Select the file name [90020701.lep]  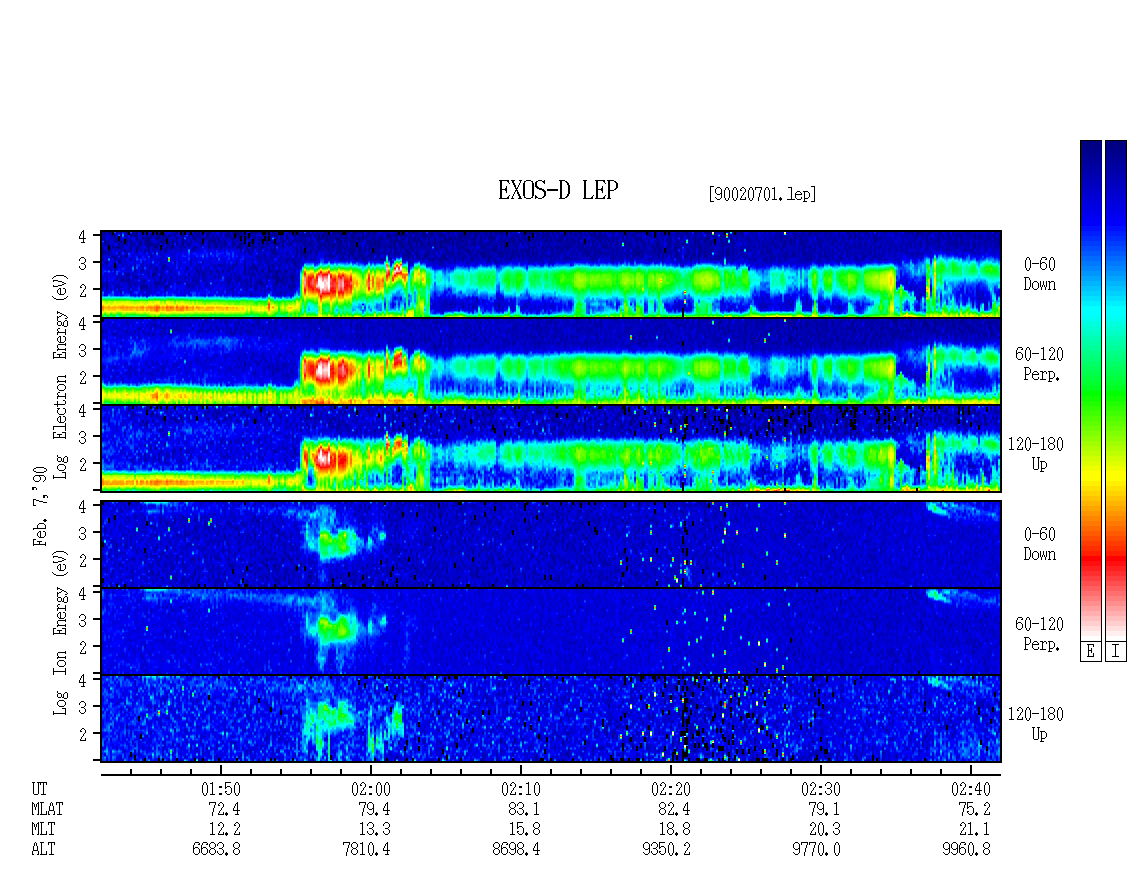pyautogui.click(x=762, y=194)
